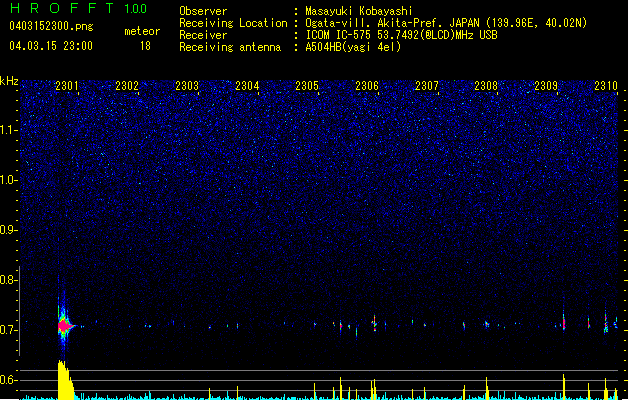The image size is (629, 400).
Task: Click the 'meteor' label
Action: pos(142,31)
